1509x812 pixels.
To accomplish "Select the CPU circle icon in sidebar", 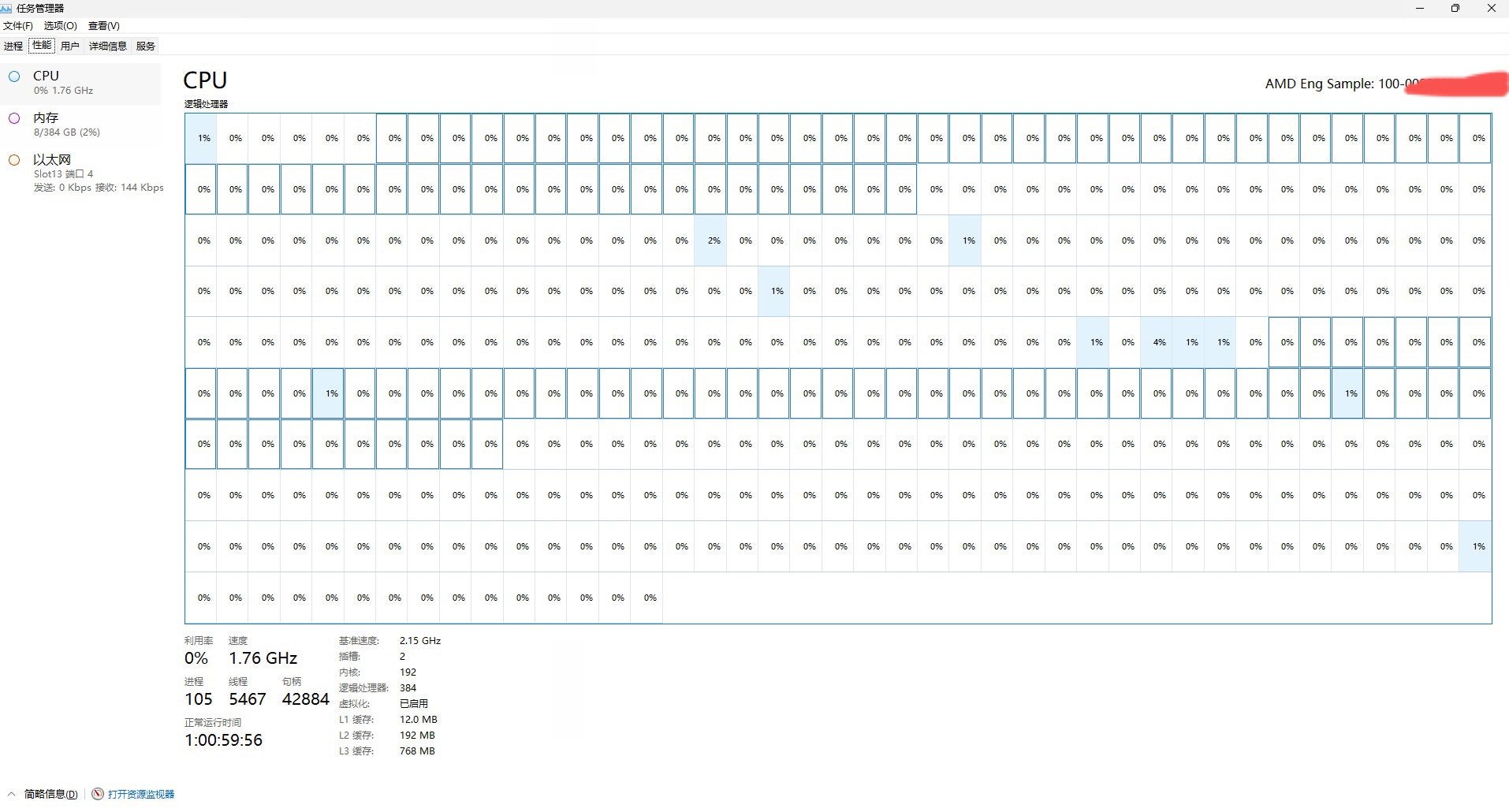I will click(x=14, y=76).
